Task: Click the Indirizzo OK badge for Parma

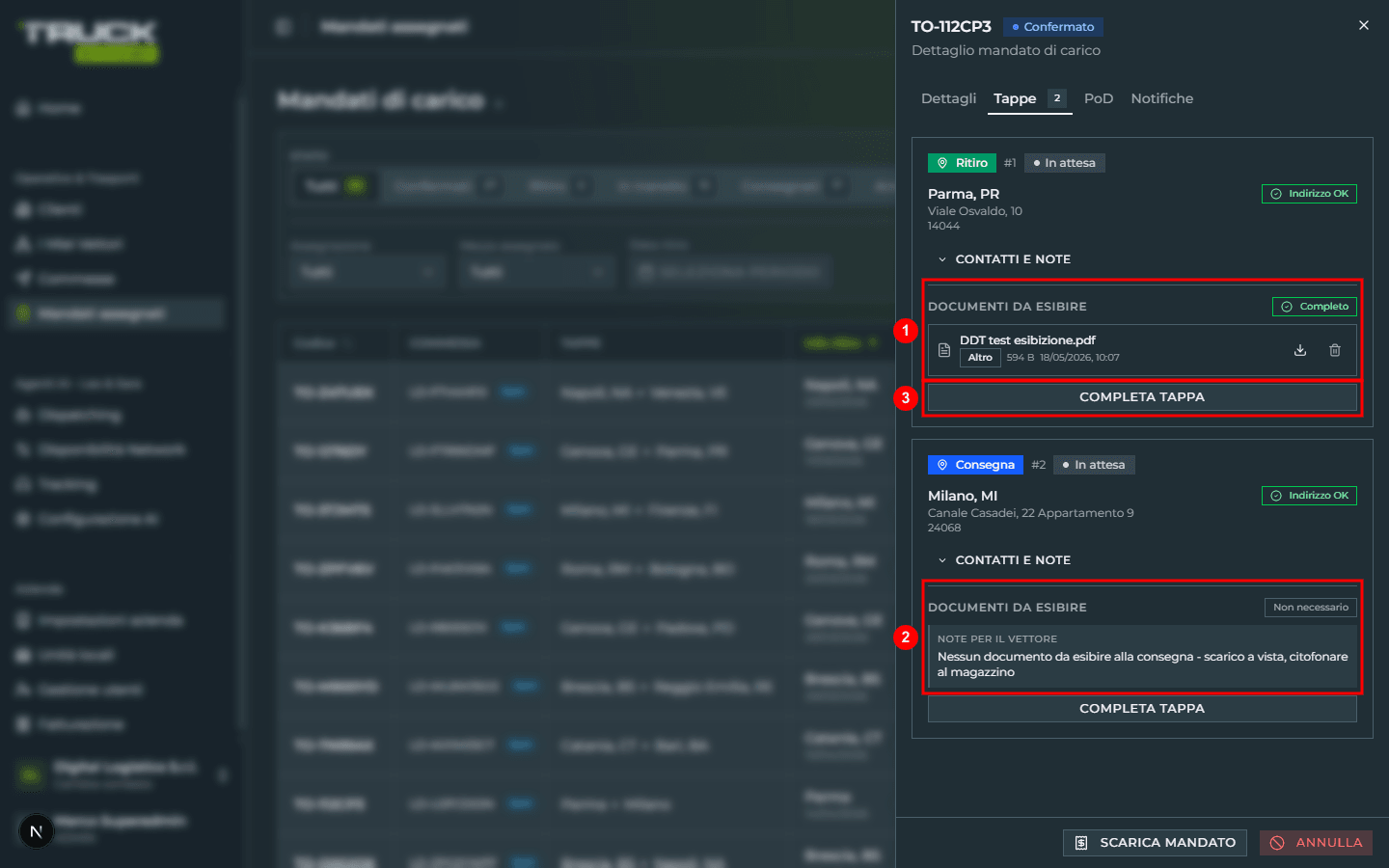Action: point(1309,194)
